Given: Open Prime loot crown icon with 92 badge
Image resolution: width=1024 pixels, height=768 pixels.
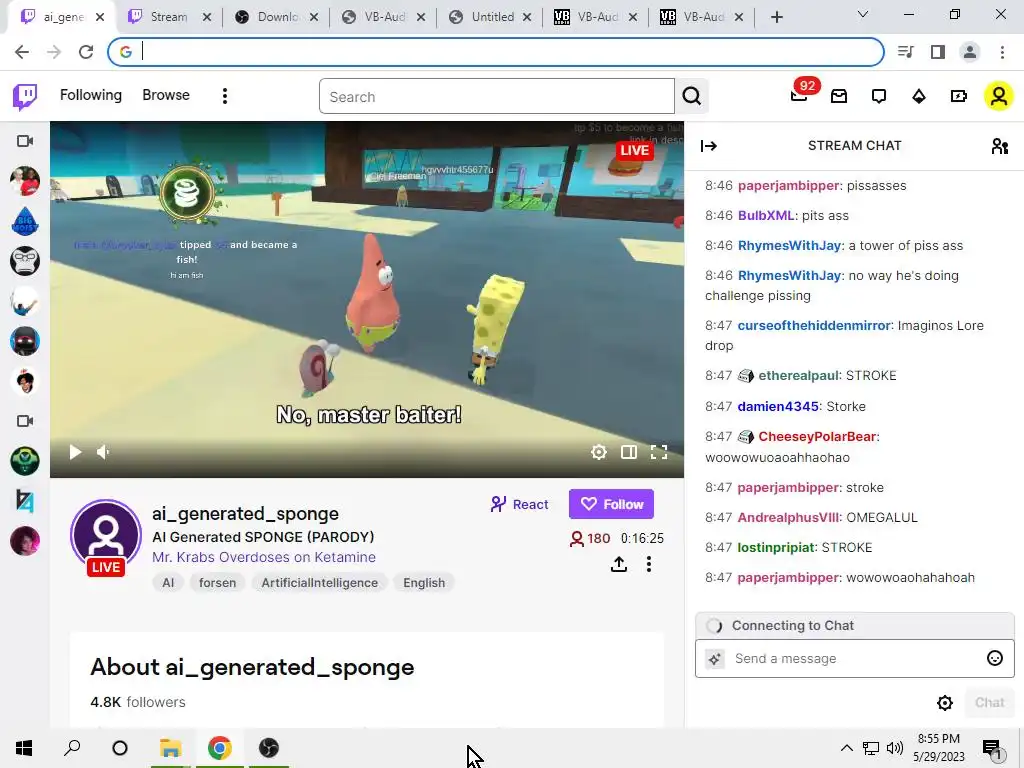Looking at the screenshot, I should point(799,96).
